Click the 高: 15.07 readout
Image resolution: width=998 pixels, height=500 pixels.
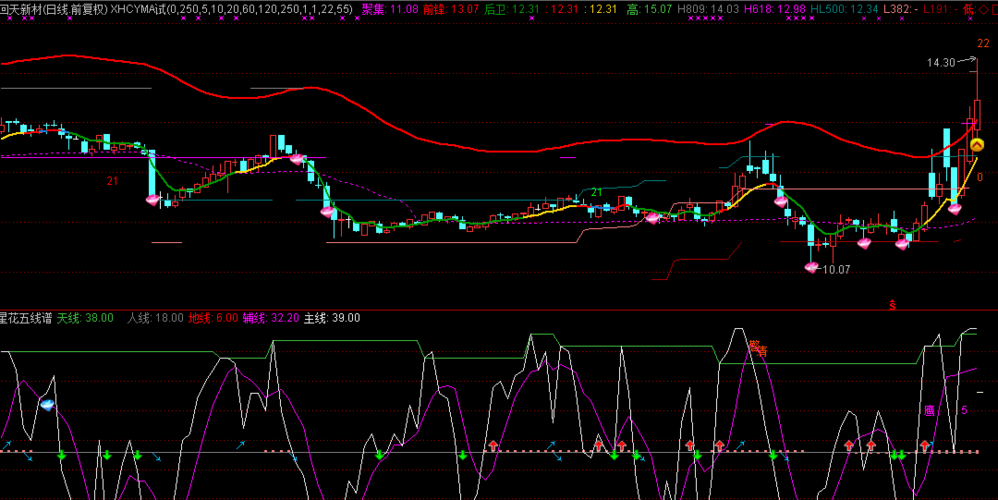(x=649, y=9)
